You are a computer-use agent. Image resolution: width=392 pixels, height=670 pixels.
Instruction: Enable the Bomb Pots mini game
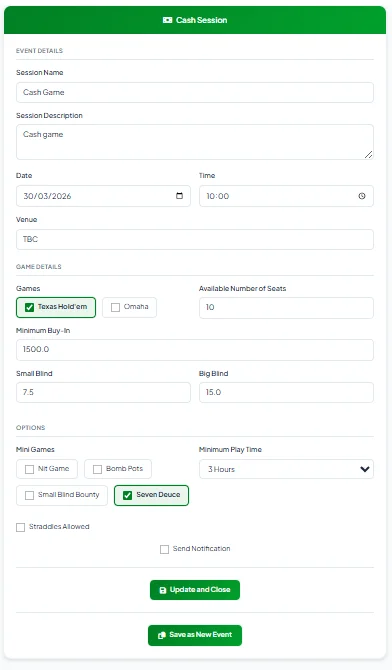pos(97,469)
